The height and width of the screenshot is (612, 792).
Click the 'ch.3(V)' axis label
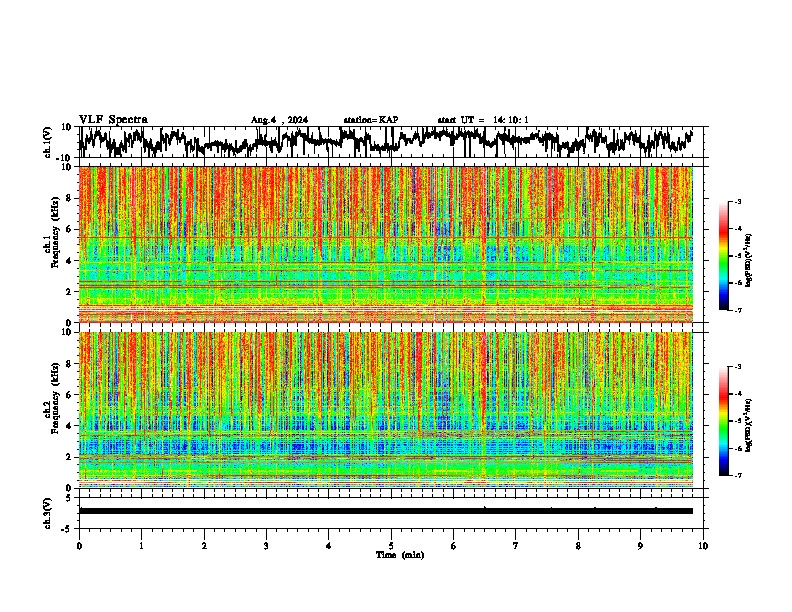coord(48,513)
